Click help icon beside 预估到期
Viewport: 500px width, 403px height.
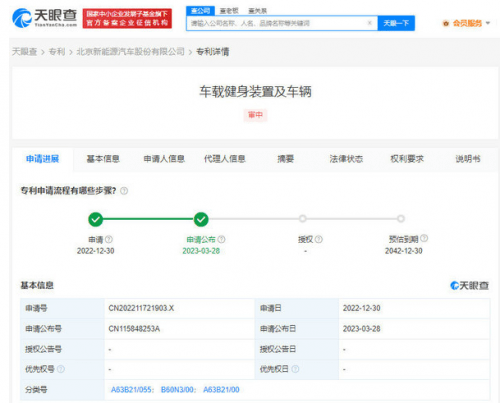pos(424,238)
